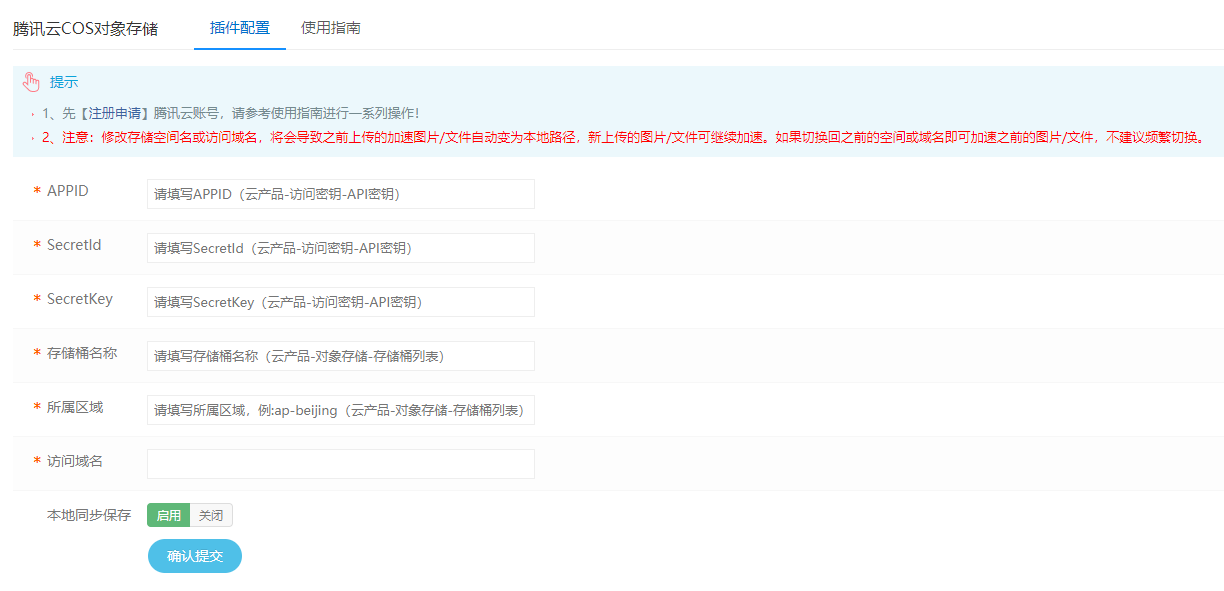
Task: Click the 提示 heading text
Action: [64, 82]
